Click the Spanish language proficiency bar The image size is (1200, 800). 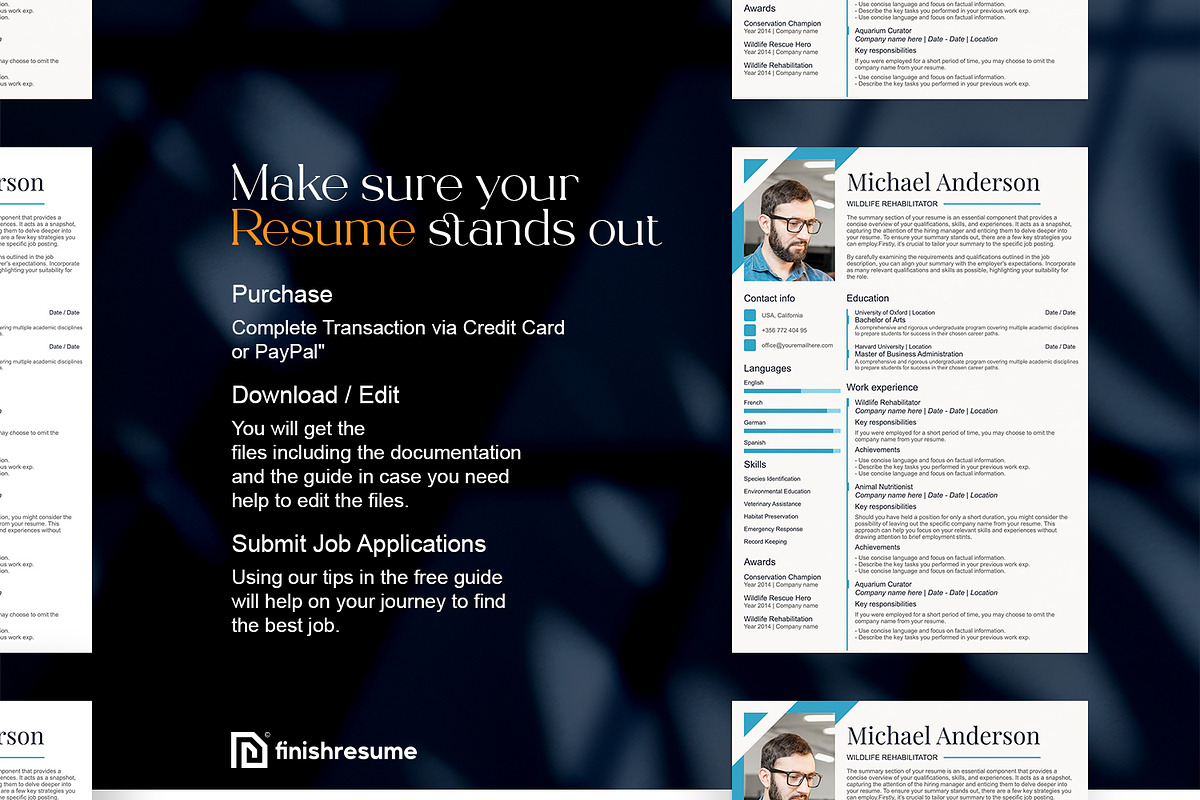point(791,451)
